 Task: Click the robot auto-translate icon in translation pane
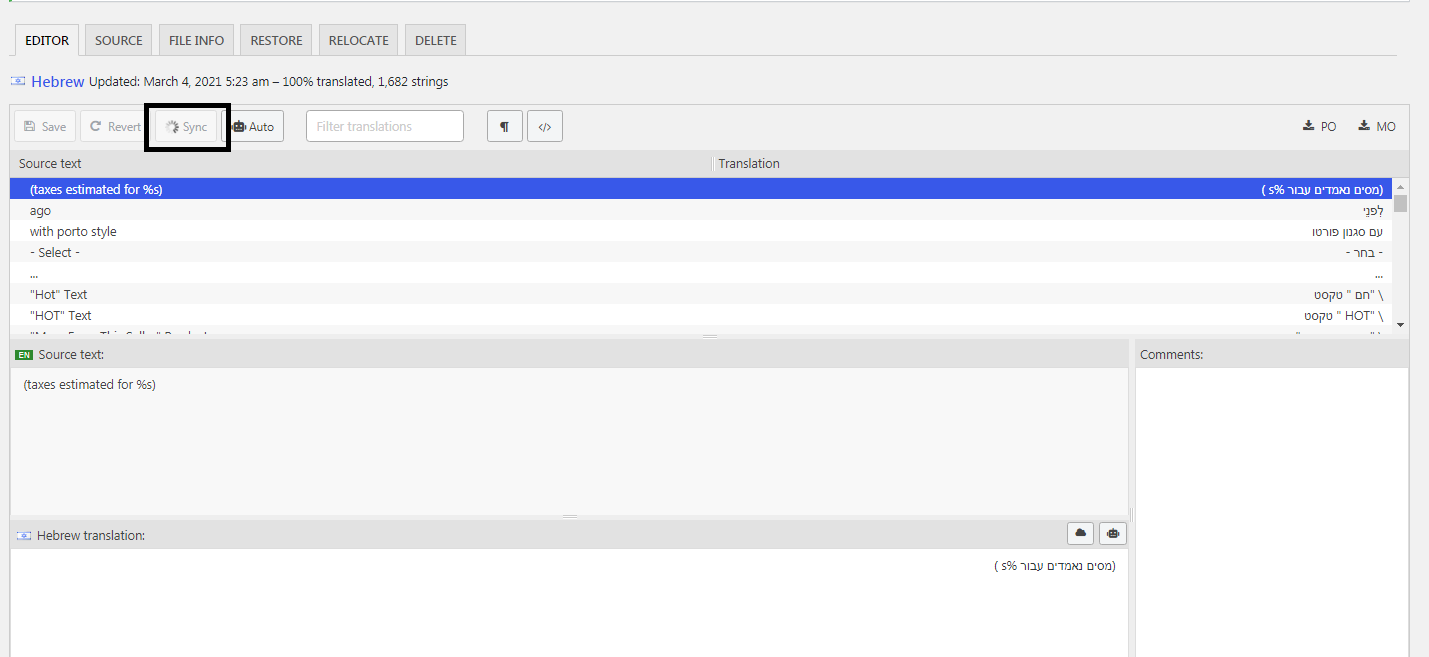tap(1112, 533)
